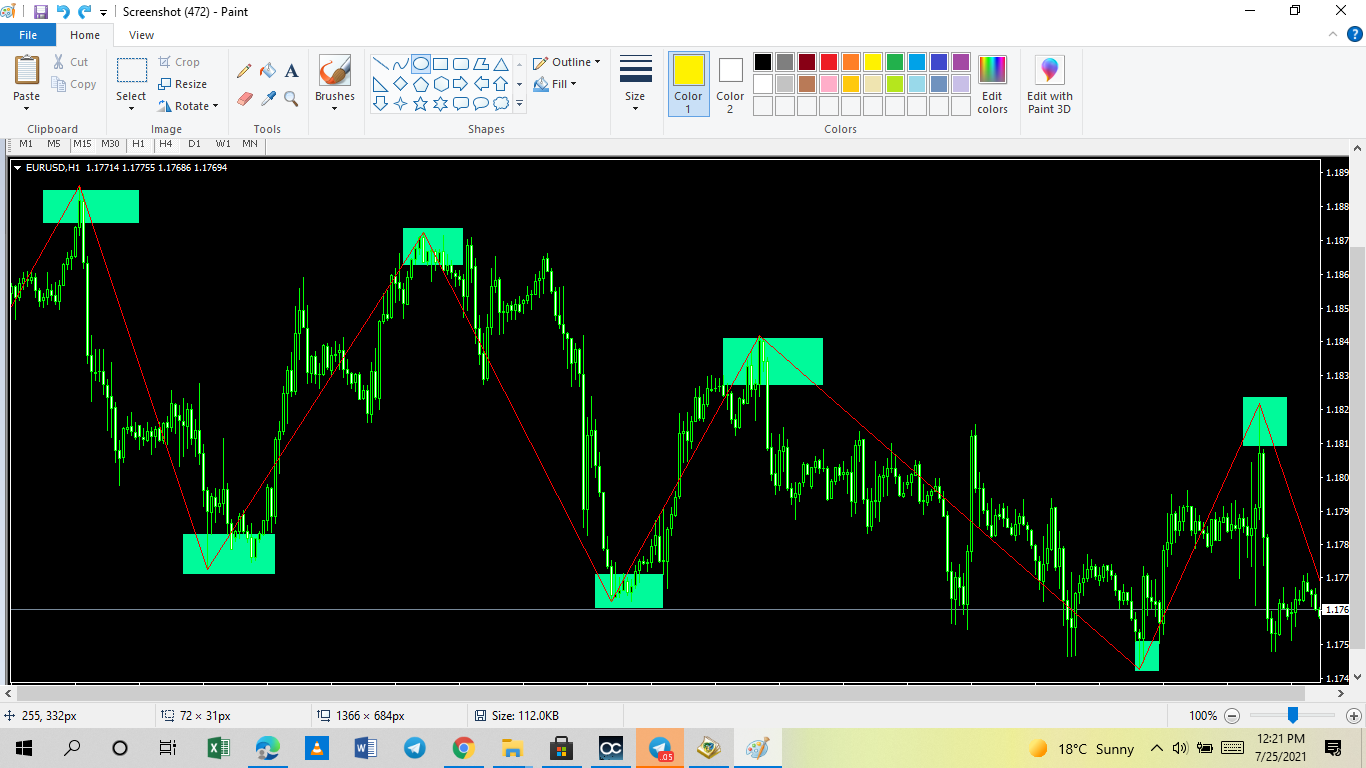The width and height of the screenshot is (1366, 768).
Task: Expand the Size line thickness menu
Action: [635, 84]
